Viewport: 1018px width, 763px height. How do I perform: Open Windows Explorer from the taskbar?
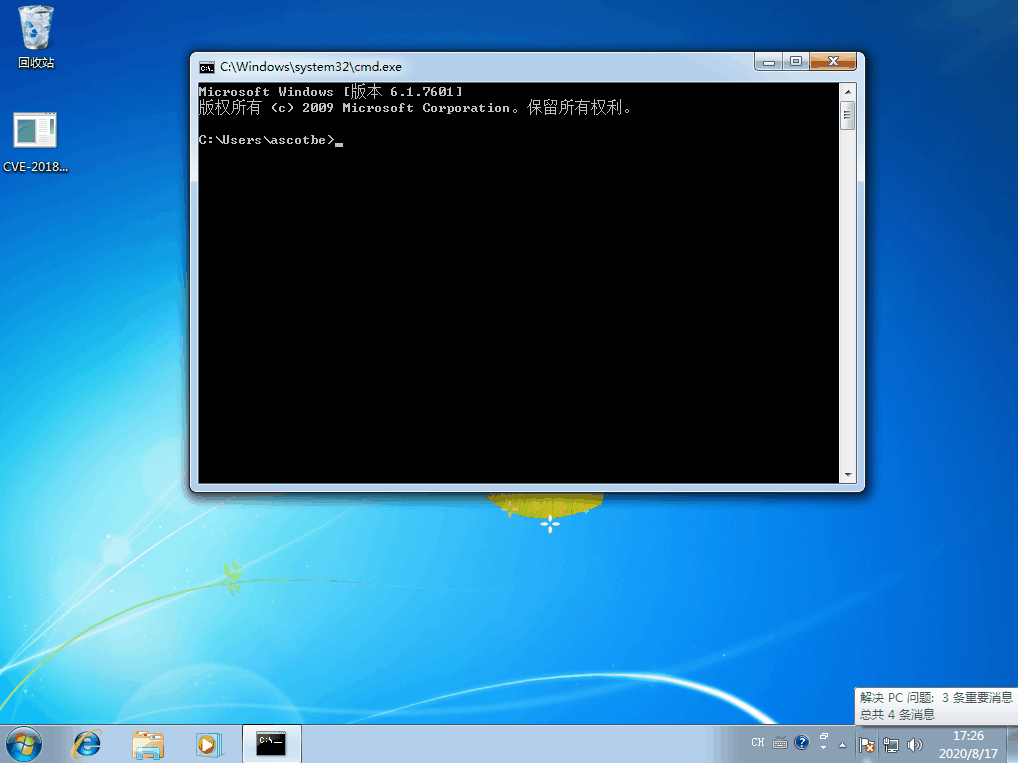point(148,744)
